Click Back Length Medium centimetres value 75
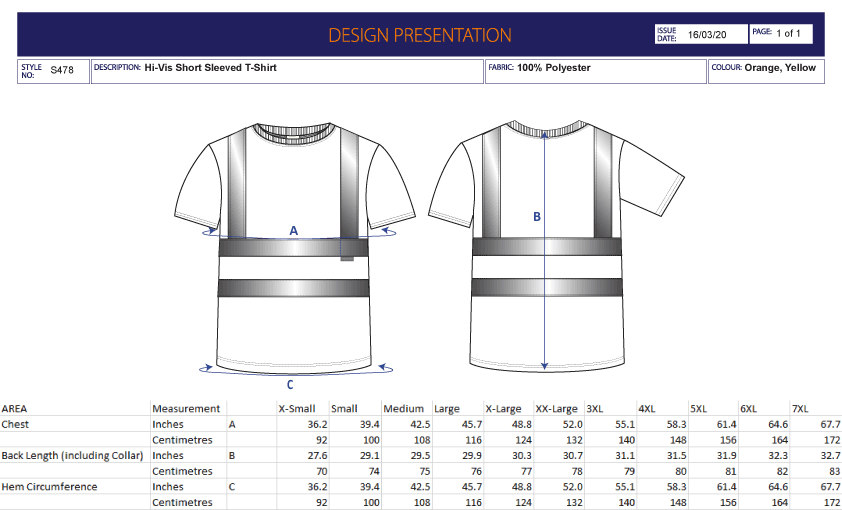Image resolution: width=842 pixels, height=510 pixels. pyautogui.click(x=425, y=471)
